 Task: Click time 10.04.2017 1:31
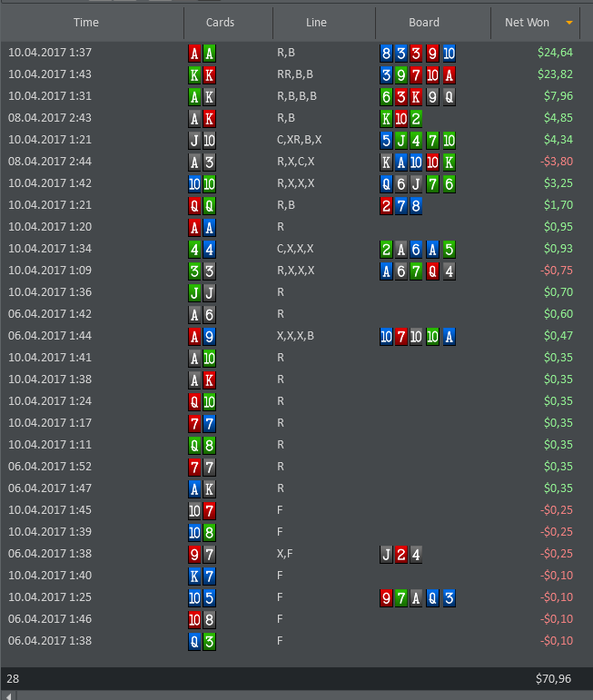click(50, 96)
